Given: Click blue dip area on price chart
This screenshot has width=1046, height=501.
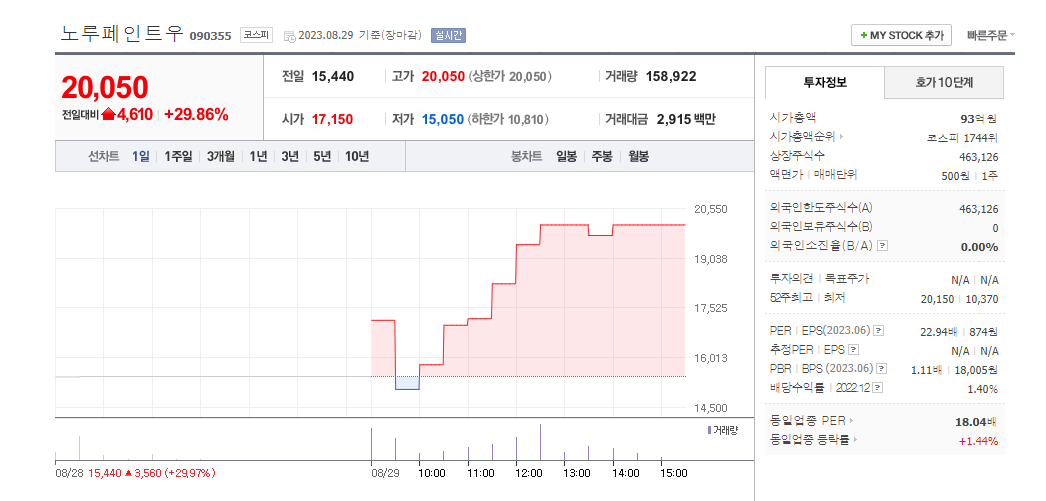Looking at the screenshot, I should (407, 383).
